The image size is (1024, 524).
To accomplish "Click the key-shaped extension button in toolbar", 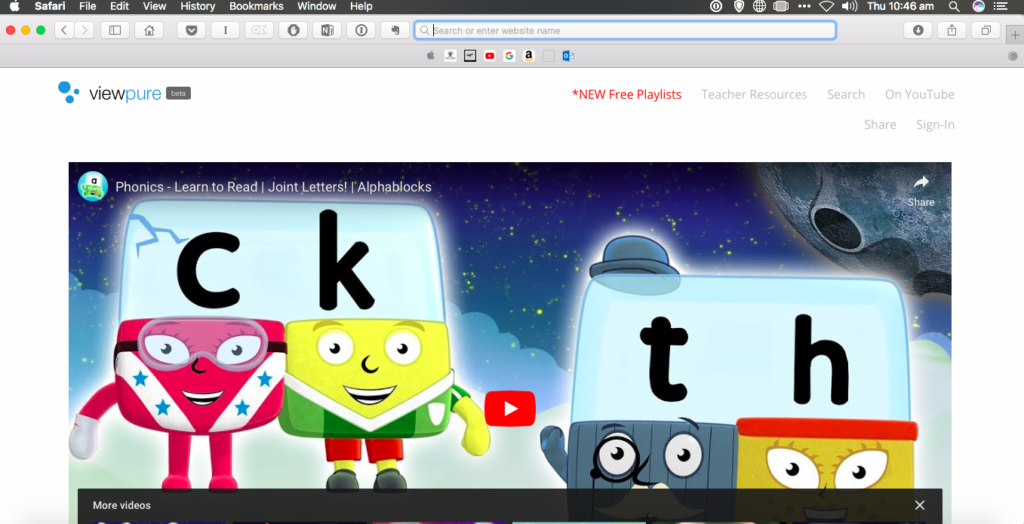I will tap(259, 30).
